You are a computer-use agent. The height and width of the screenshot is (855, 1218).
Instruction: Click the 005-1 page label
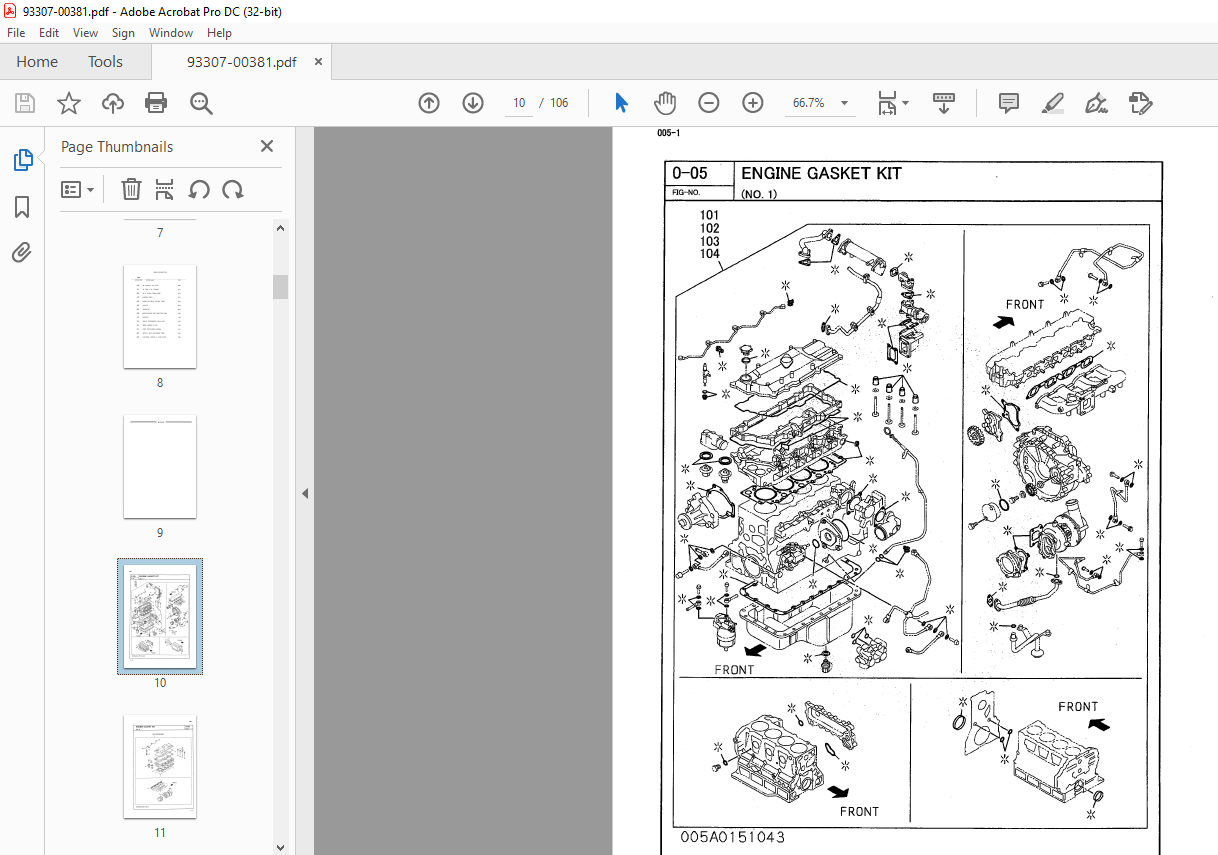pos(668,133)
